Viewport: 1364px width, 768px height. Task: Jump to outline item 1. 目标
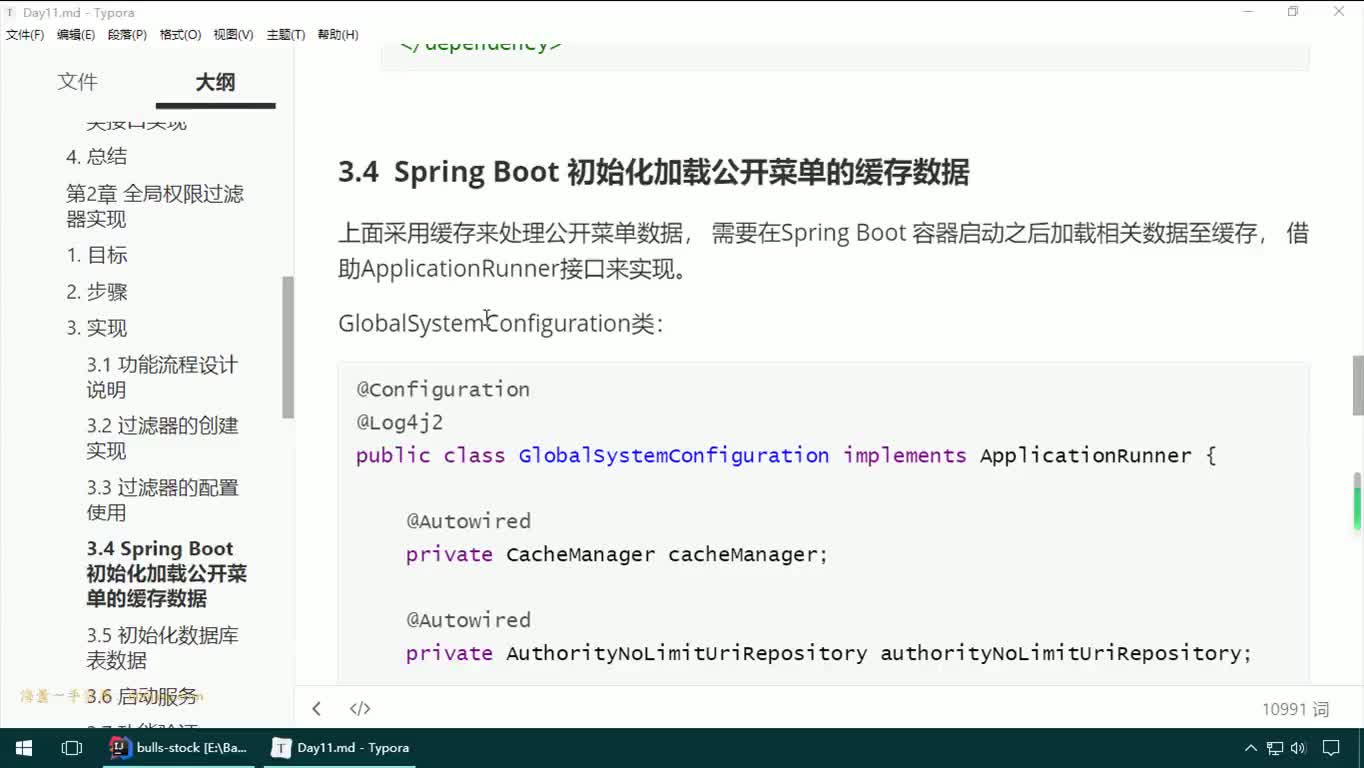point(97,255)
